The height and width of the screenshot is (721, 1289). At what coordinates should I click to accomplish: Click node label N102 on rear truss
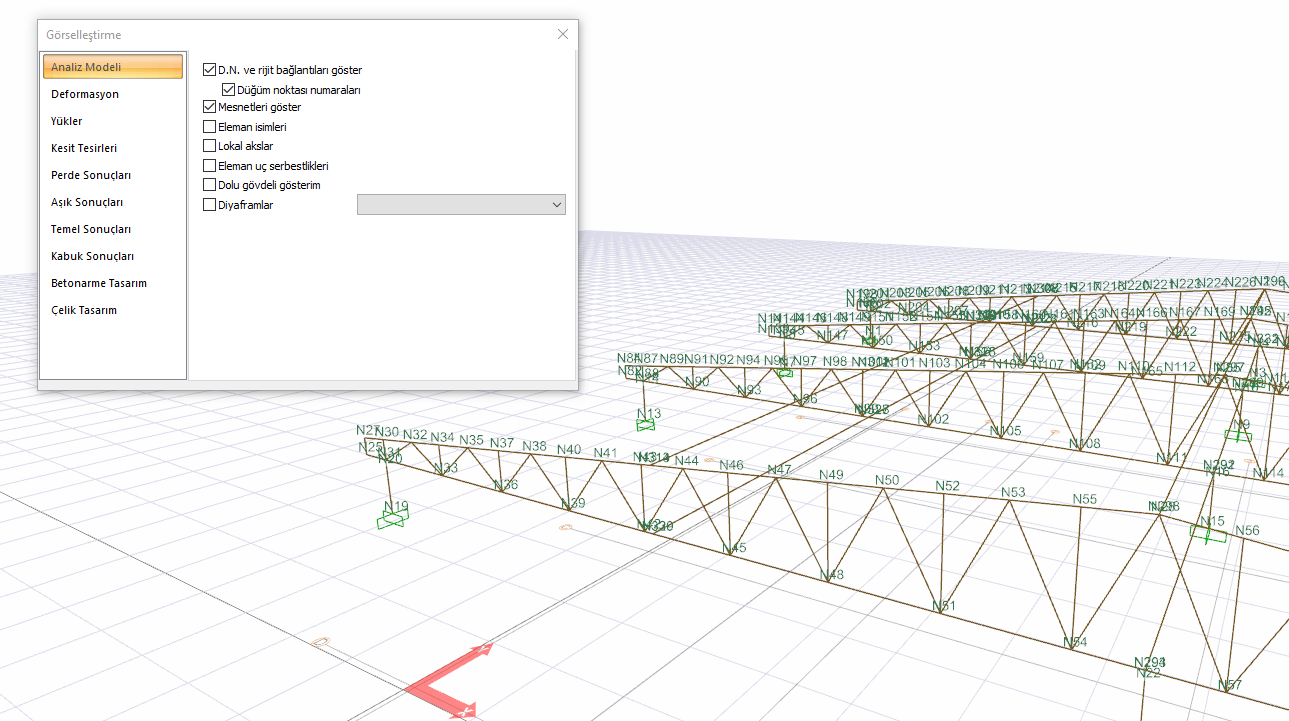tap(933, 419)
